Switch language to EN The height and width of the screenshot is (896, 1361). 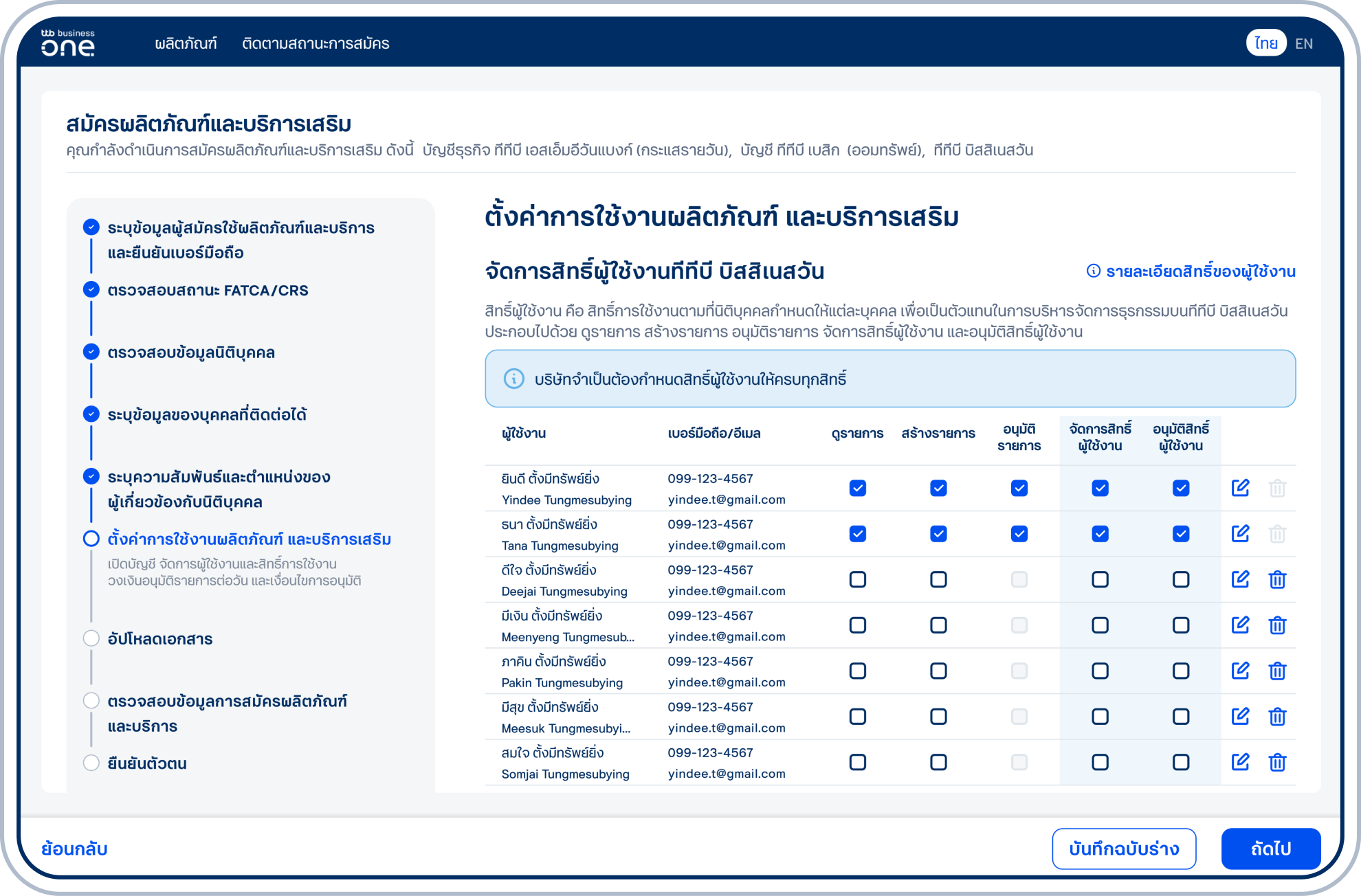1303,43
